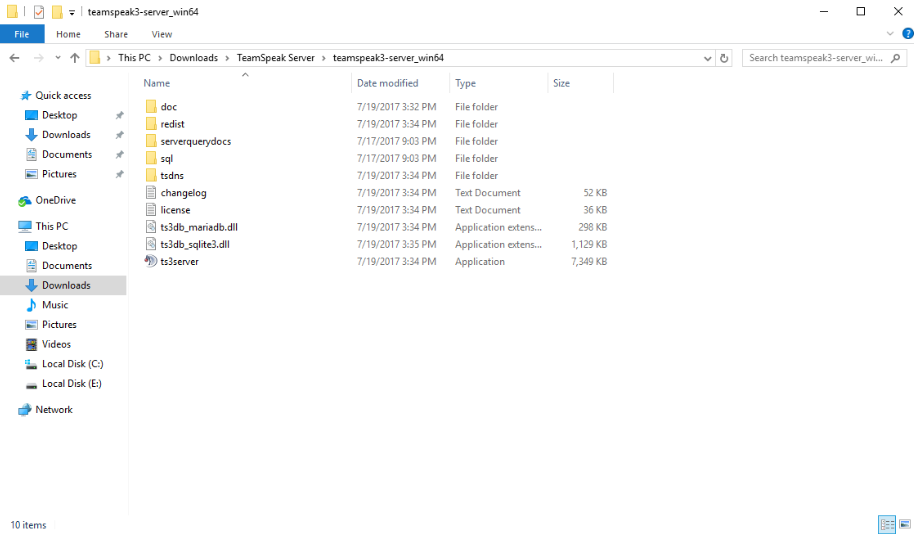
Task: Go back with the Back arrow
Action: 15,58
